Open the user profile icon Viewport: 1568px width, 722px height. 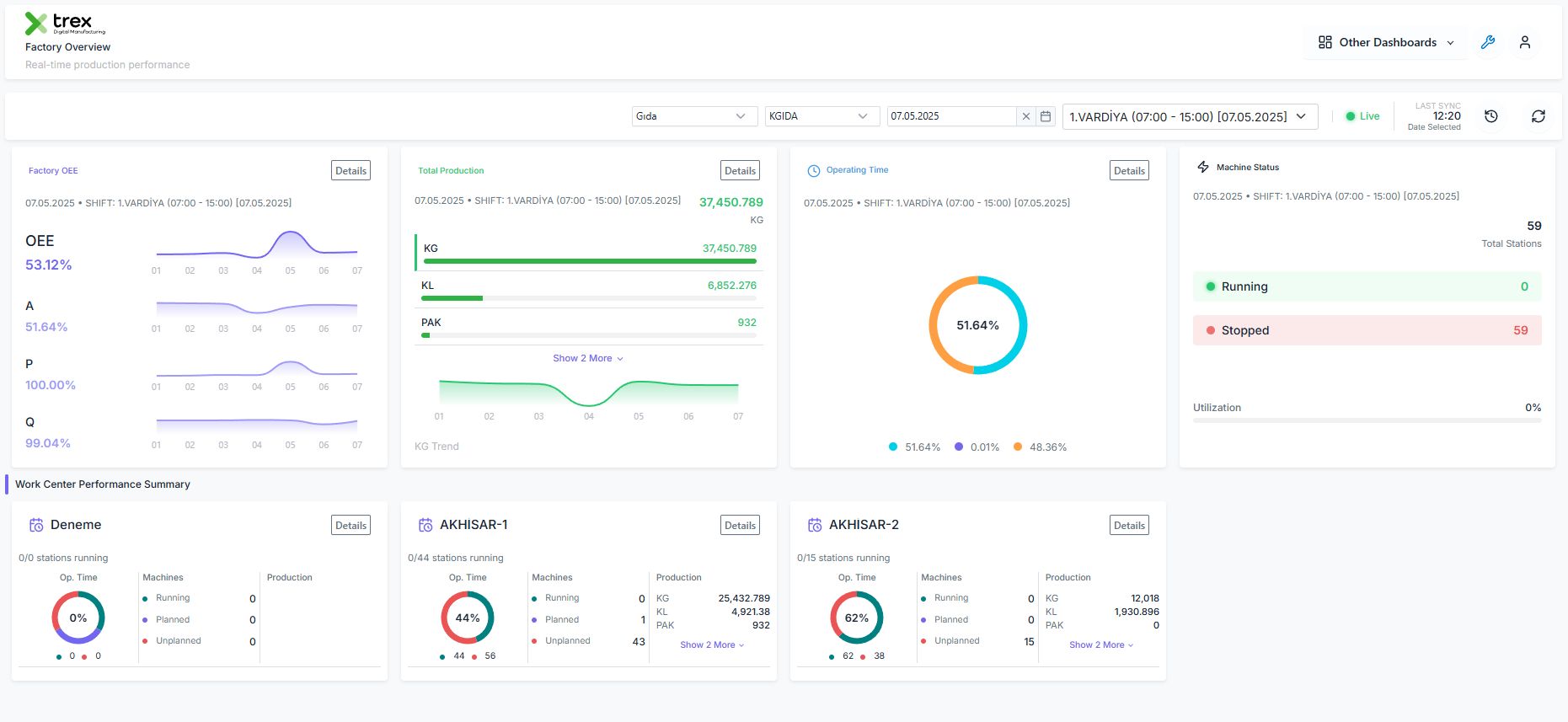pos(1525,42)
